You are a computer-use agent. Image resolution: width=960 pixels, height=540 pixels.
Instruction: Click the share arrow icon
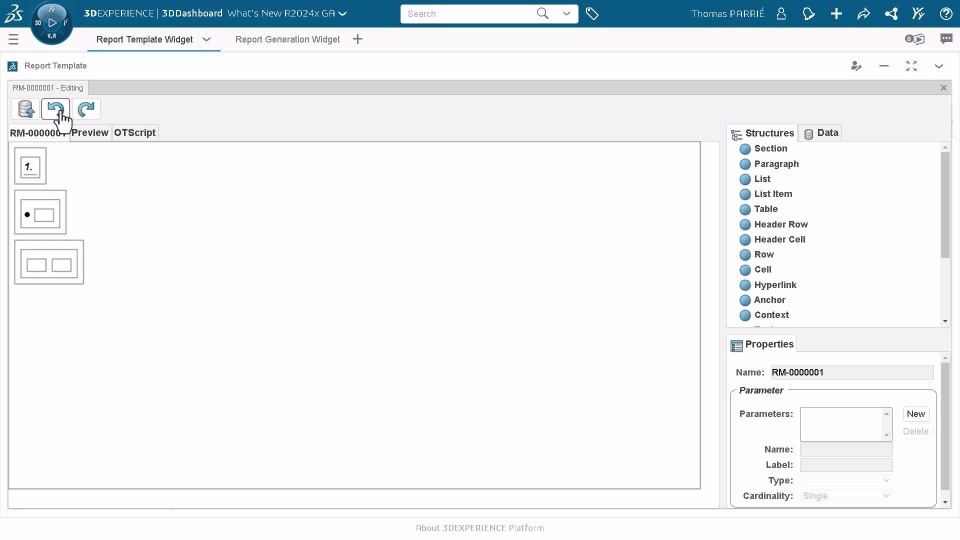[x=864, y=13]
